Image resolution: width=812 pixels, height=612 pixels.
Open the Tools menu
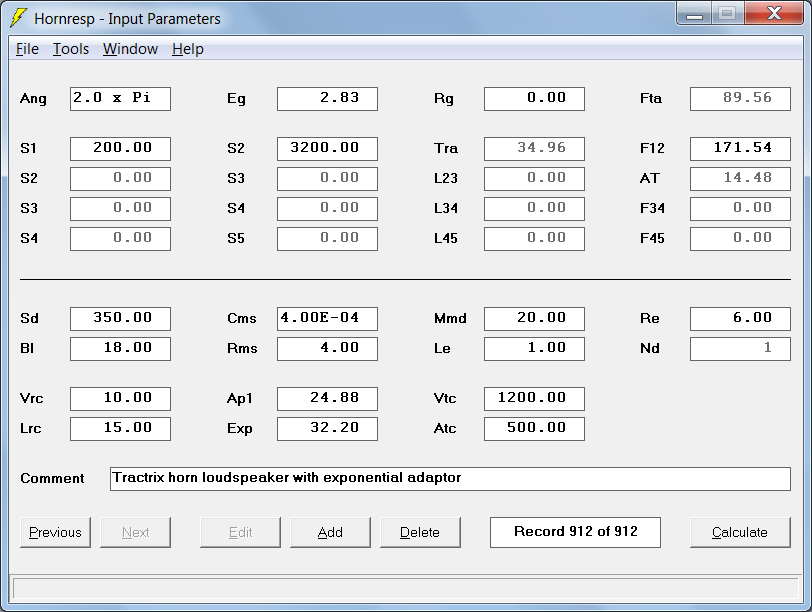tap(71, 49)
